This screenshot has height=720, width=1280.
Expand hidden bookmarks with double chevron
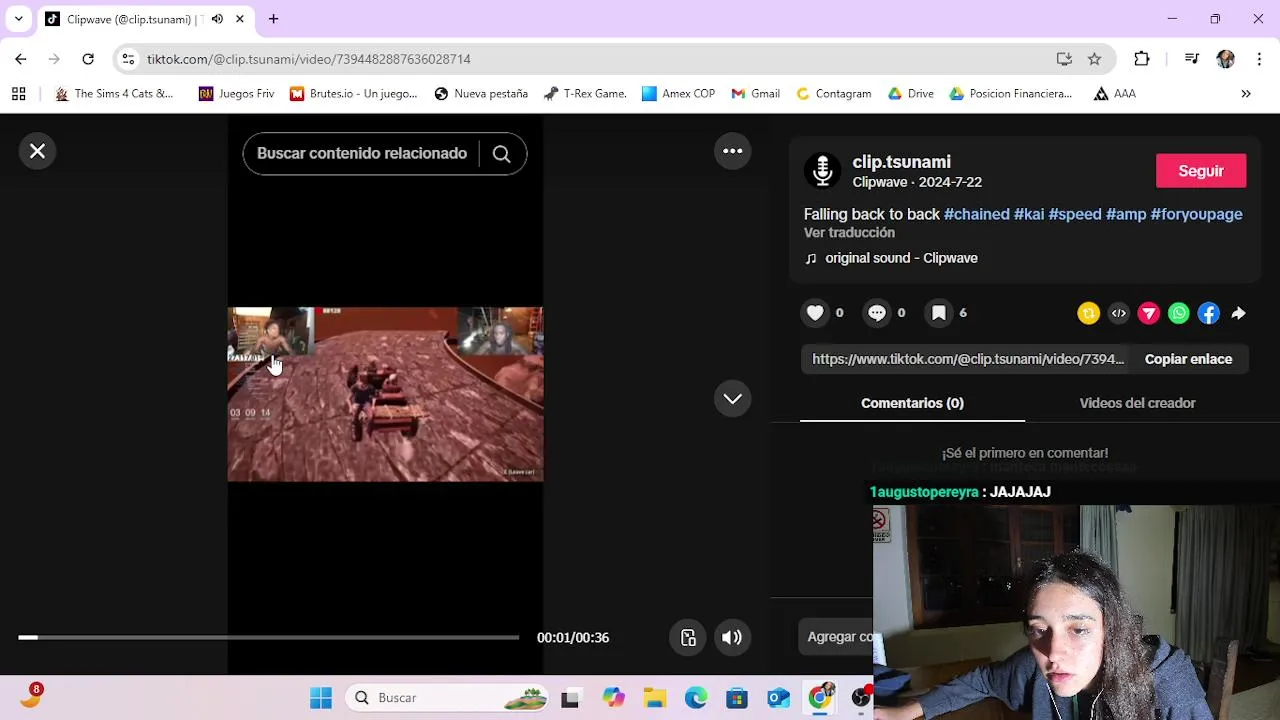[x=1246, y=93]
